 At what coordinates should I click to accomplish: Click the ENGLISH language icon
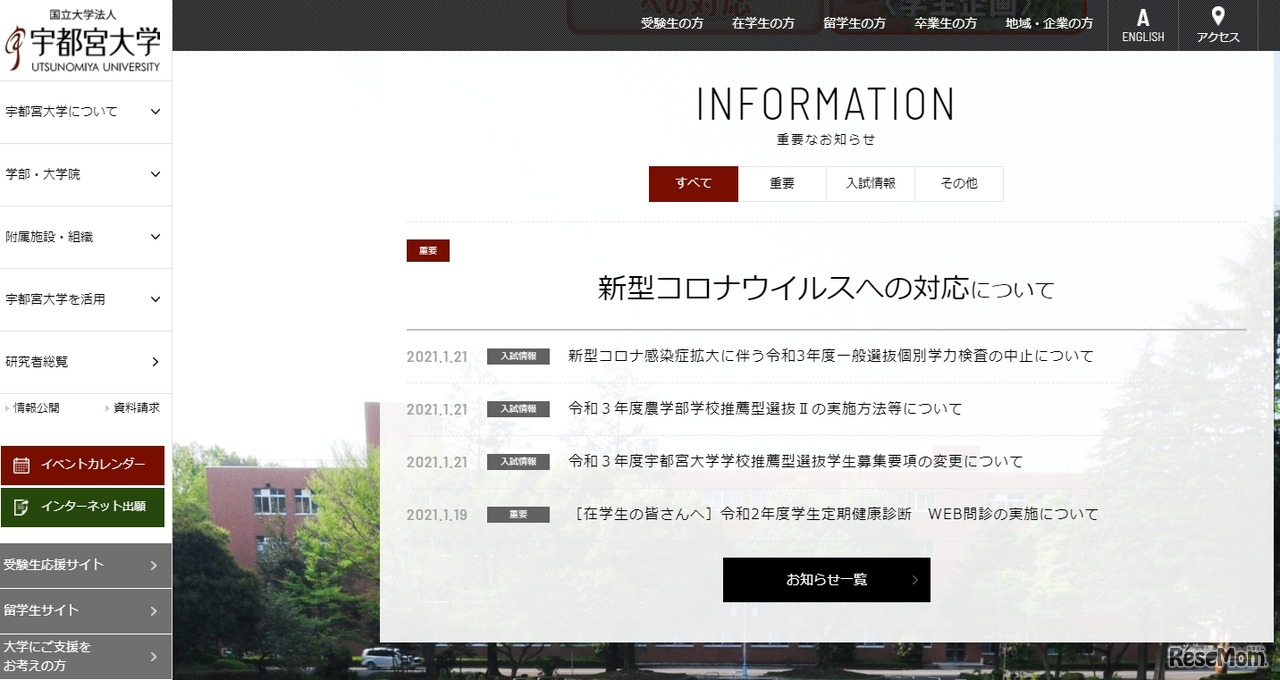point(1142,17)
